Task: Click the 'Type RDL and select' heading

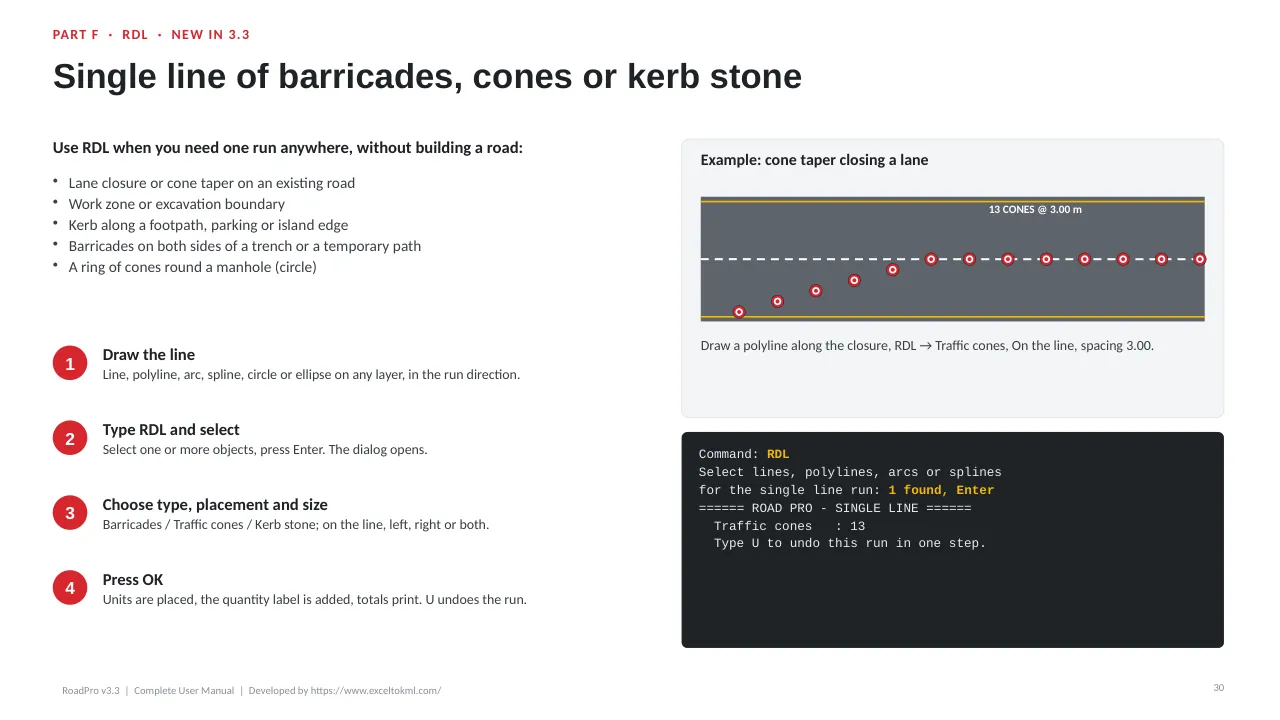Action: click(x=171, y=430)
